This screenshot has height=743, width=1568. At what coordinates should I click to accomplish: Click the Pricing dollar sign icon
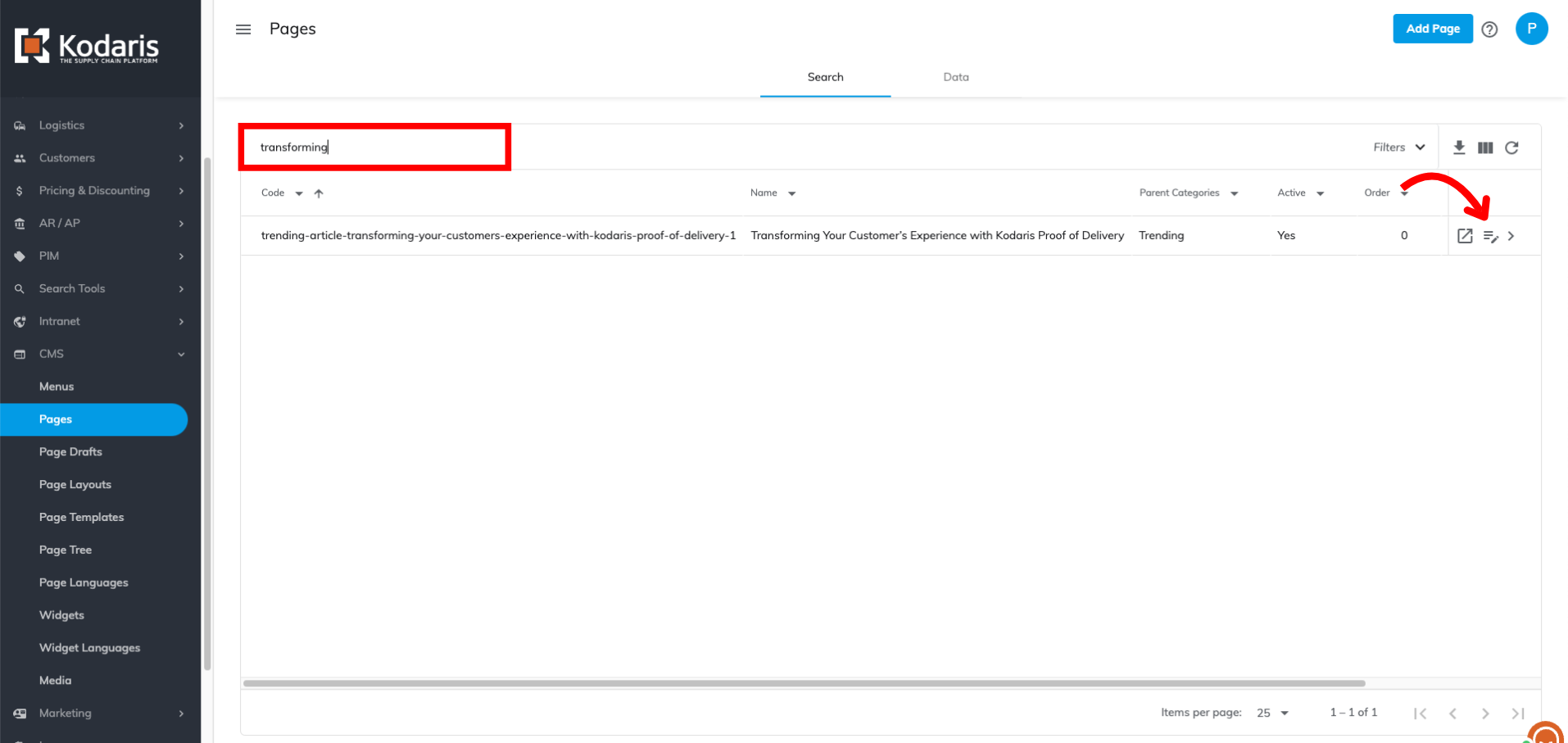pyautogui.click(x=20, y=191)
